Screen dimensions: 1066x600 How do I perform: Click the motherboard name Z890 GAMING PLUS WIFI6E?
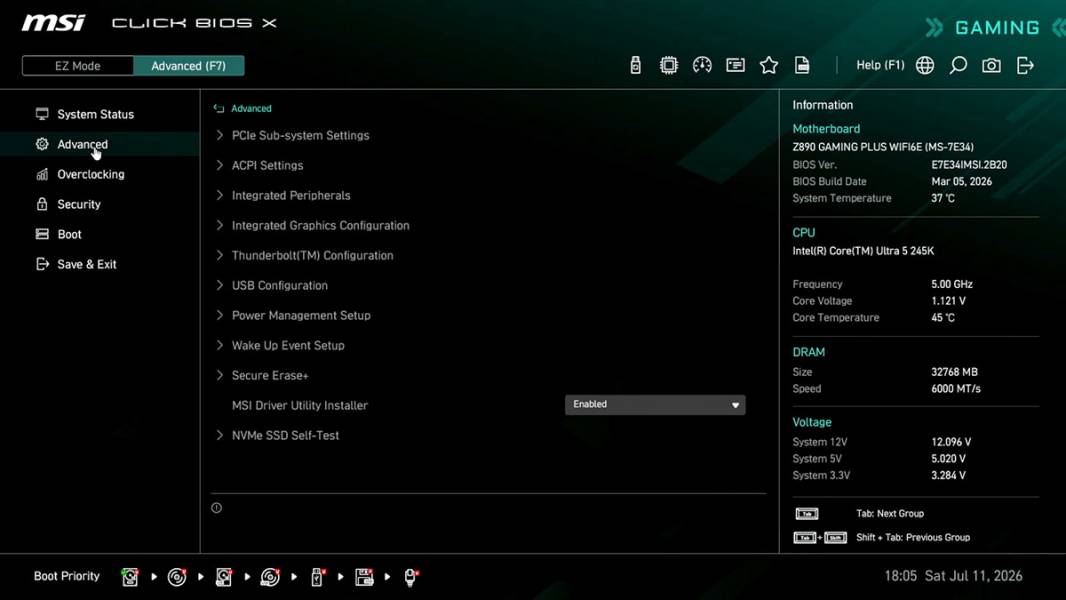(x=882, y=147)
